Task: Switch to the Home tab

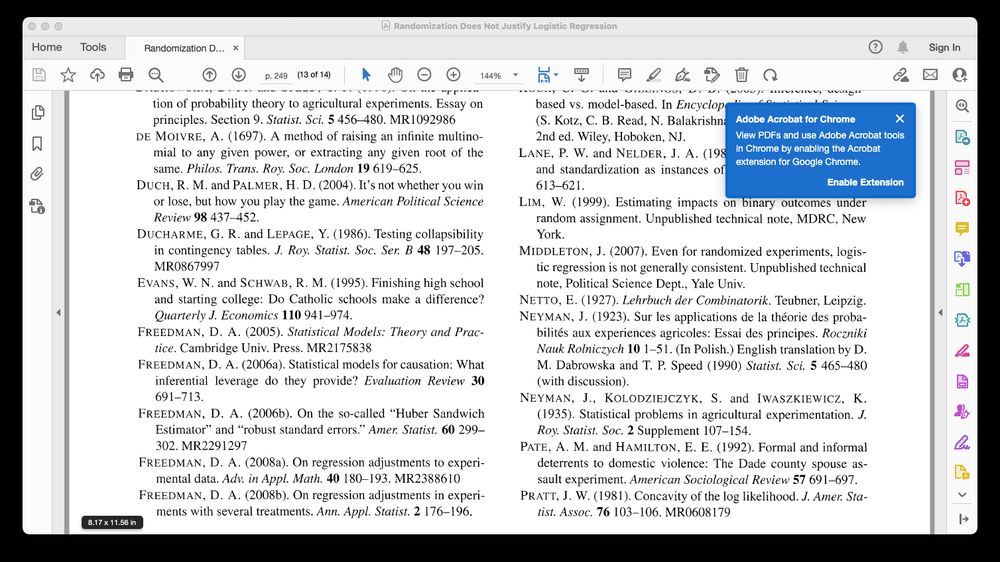Action: pyautogui.click(x=47, y=47)
